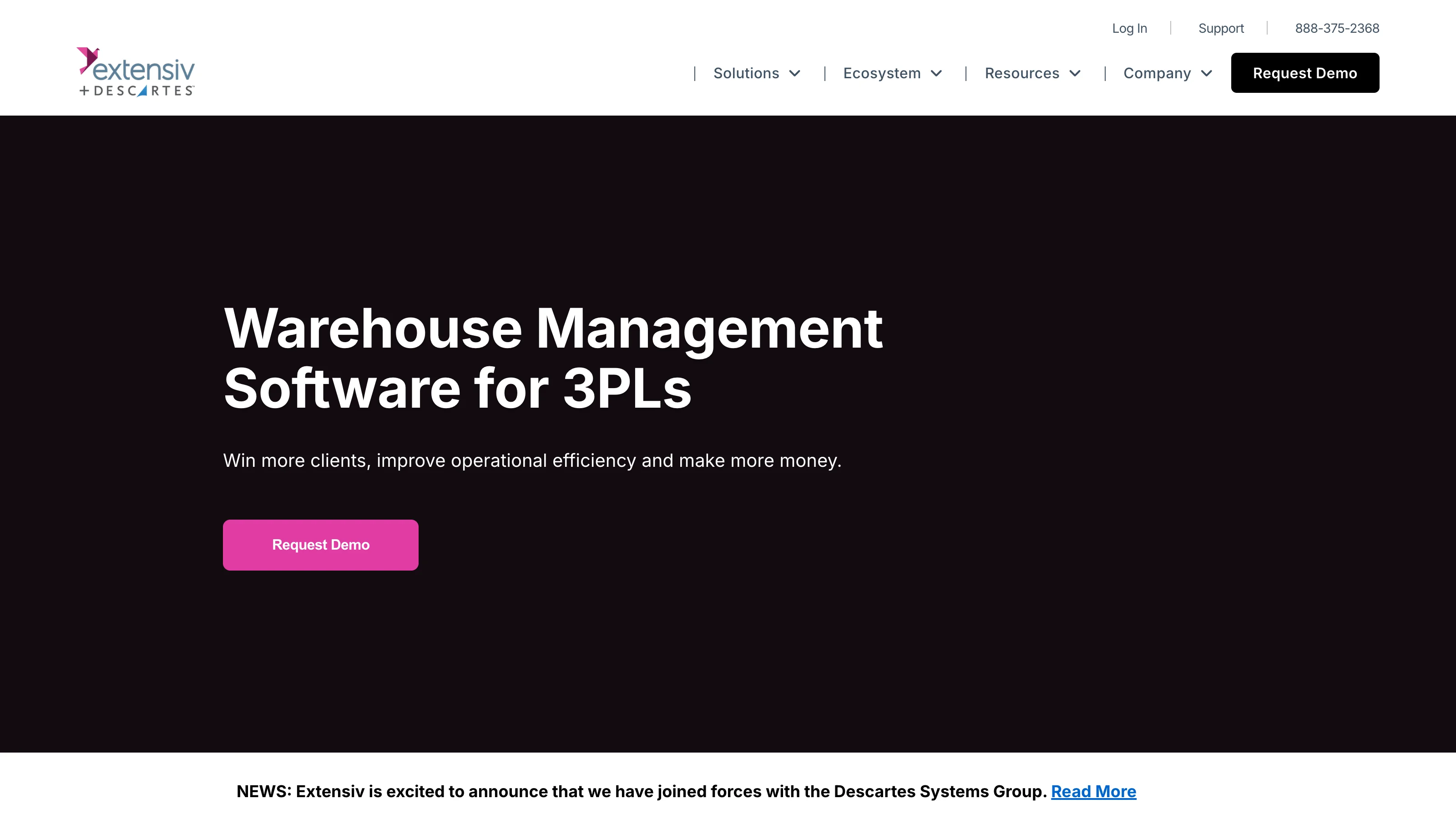Click the 'Win more clients' subtitle text
Screen dimensions: 1456x819
(x=532, y=460)
